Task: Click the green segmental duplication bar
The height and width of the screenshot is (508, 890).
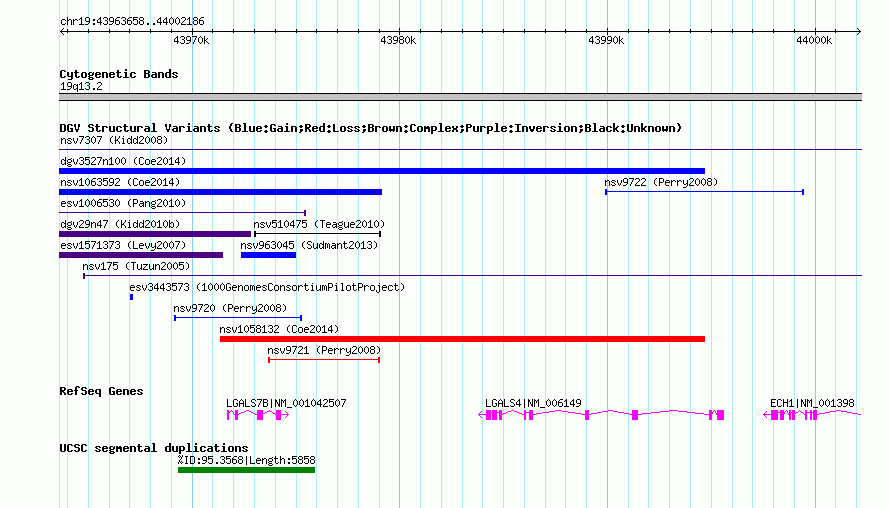Action: pos(246,470)
